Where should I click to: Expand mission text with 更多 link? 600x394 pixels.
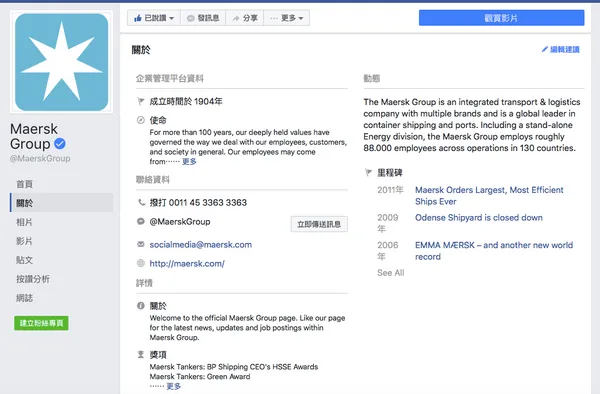189,161
